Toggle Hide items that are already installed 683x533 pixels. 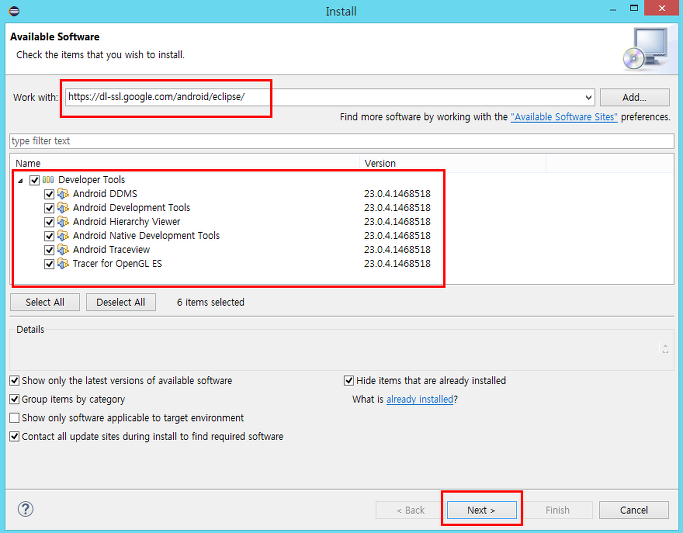tap(349, 381)
